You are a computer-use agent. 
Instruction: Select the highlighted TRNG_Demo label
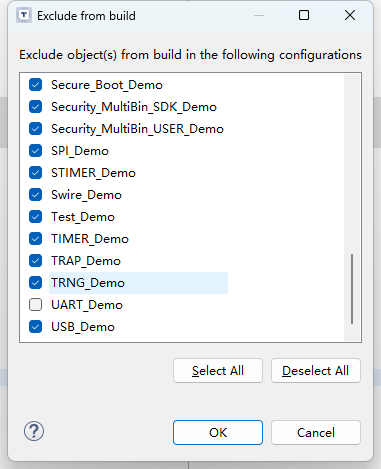point(88,283)
